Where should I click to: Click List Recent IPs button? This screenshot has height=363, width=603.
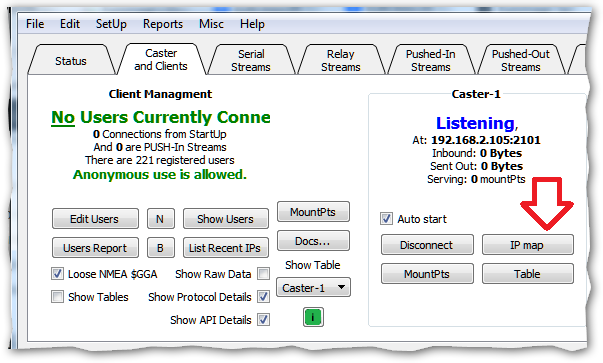[x=225, y=248]
